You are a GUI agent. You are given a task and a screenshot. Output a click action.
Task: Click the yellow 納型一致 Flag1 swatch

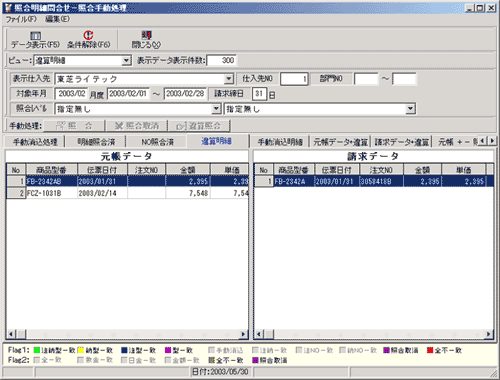coord(80,350)
